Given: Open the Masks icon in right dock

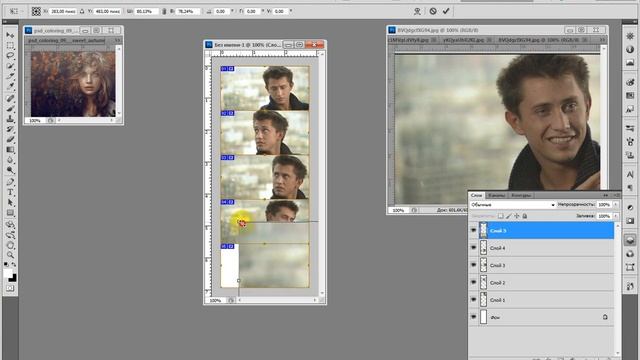Looking at the screenshot, I should 630,221.
